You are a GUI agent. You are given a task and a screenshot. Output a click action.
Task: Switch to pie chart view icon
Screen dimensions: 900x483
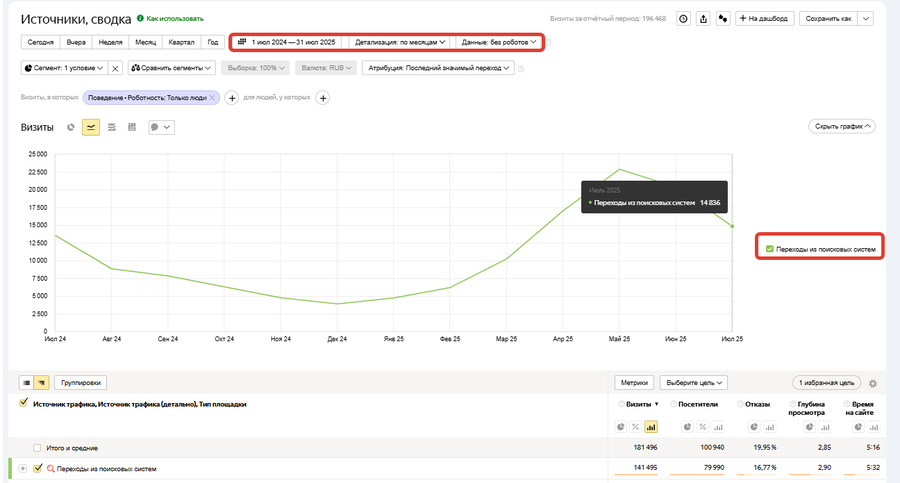coord(71,127)
